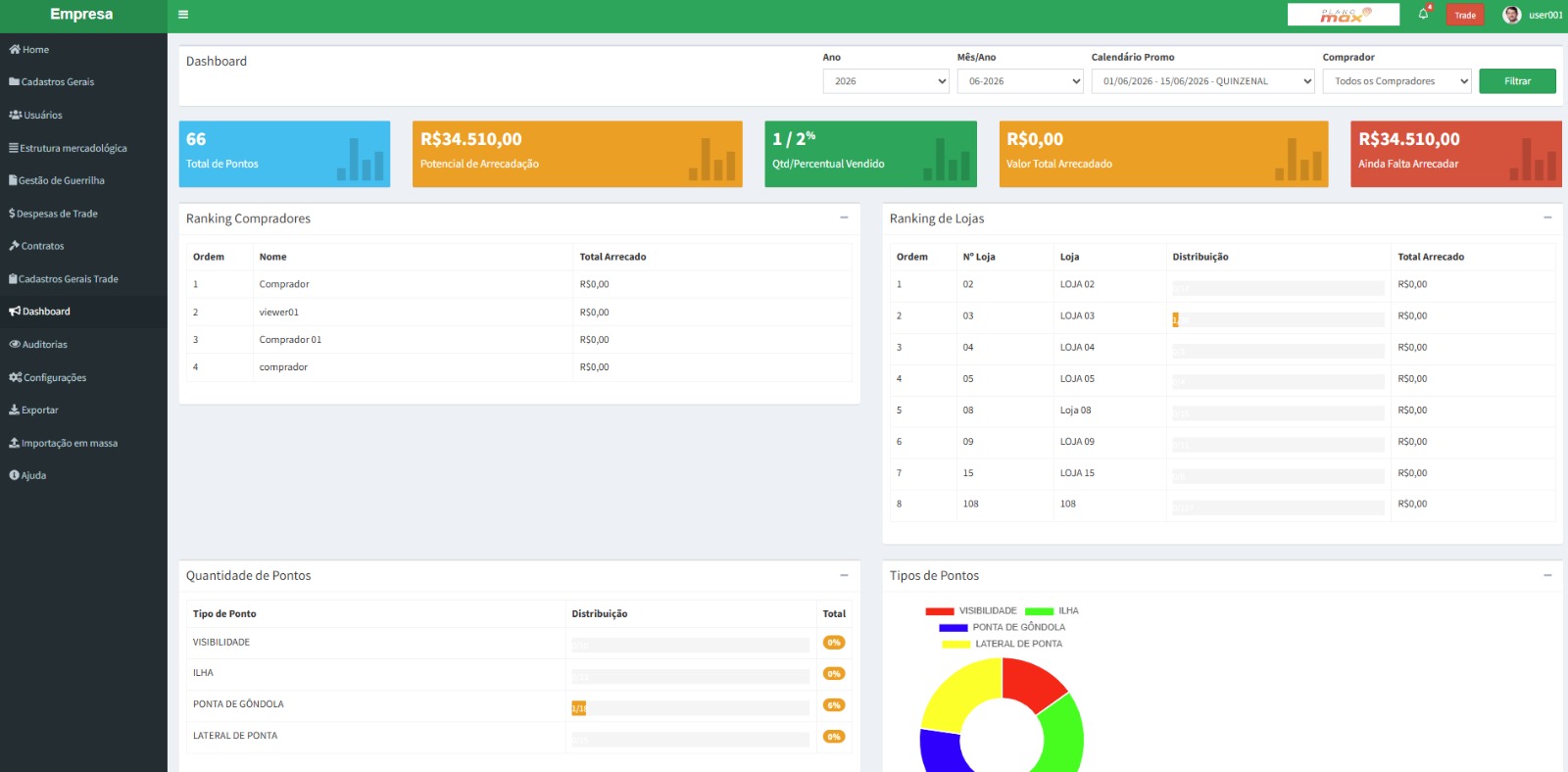
Task: Click the Dashboard megaphone icon
Action: pos(15,312)
